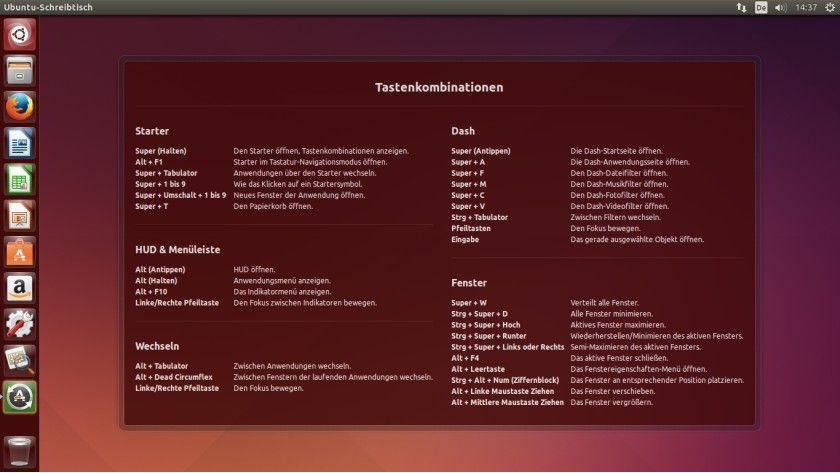The height and width of the screenshot is (473, 840).
Task: Click the Super + 1 bis 9 shortcut
Action: (160, 184)
